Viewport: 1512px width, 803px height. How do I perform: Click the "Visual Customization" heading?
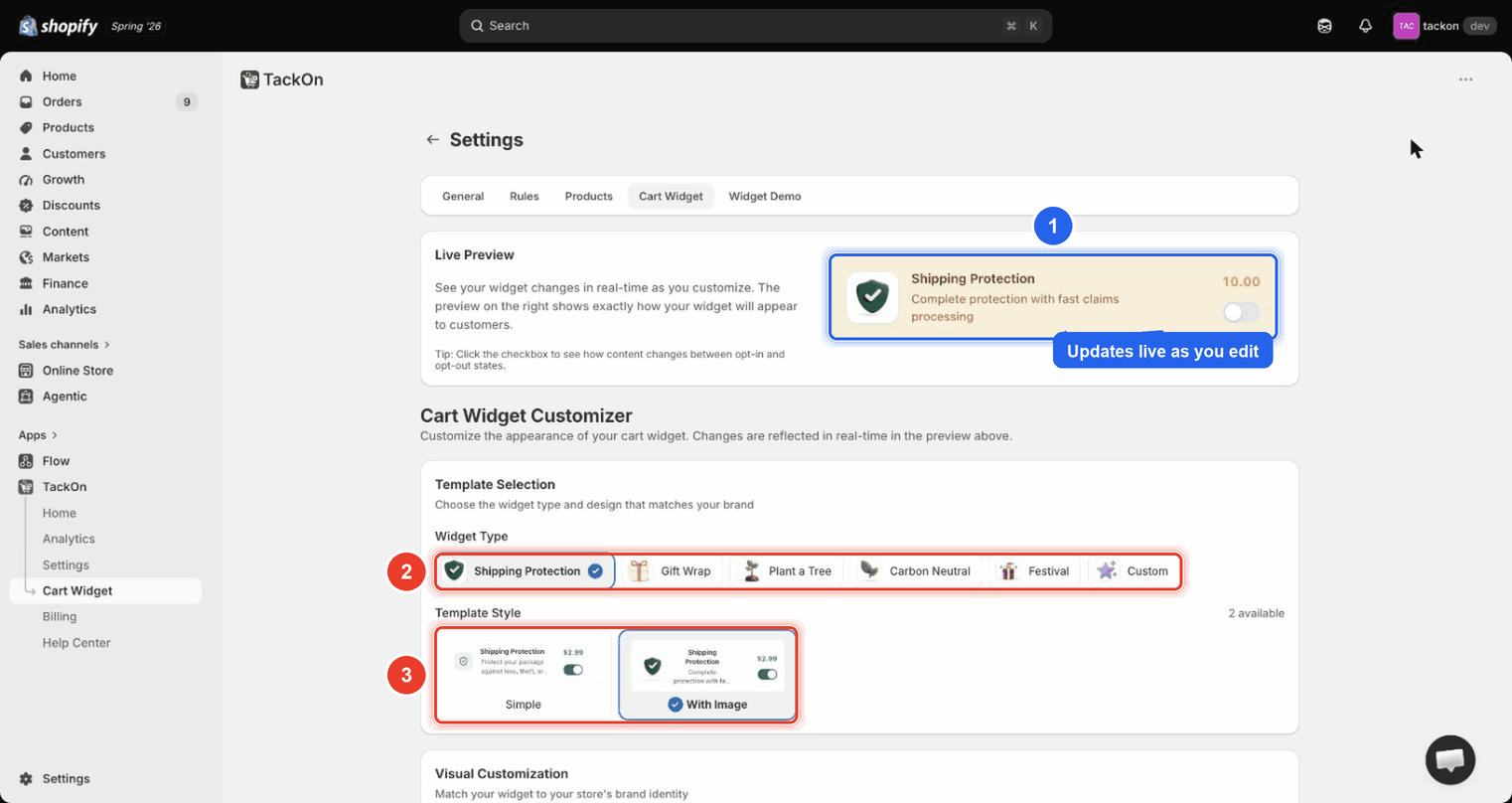pos(502,774)
